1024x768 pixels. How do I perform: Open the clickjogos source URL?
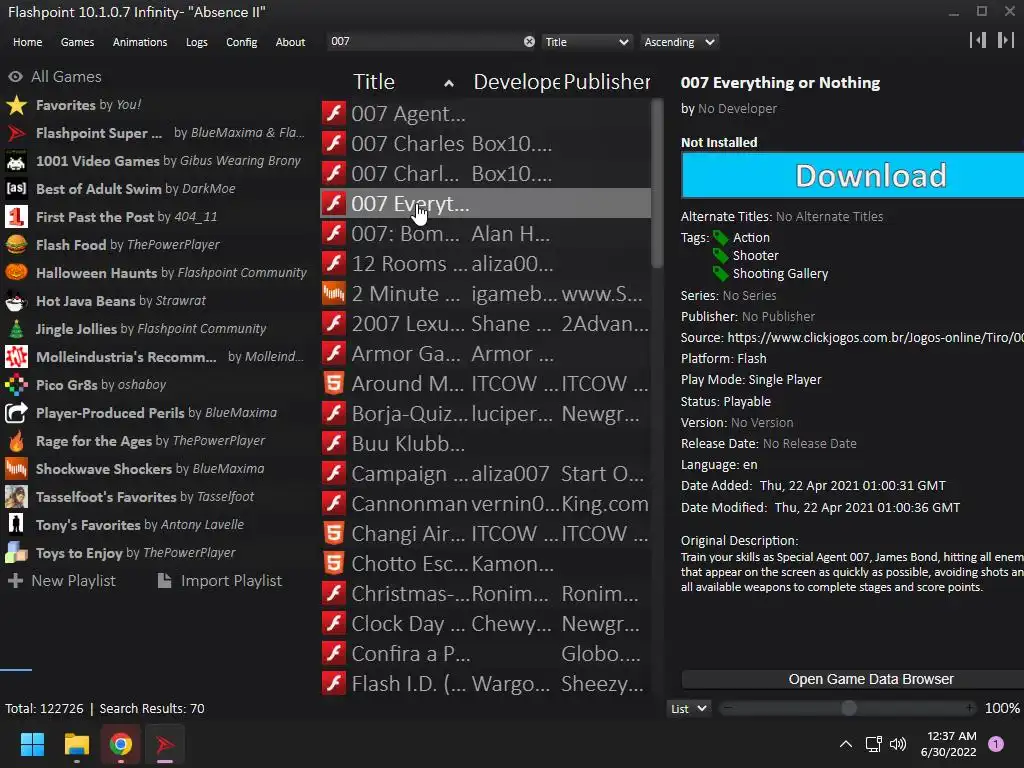point(875,338)
